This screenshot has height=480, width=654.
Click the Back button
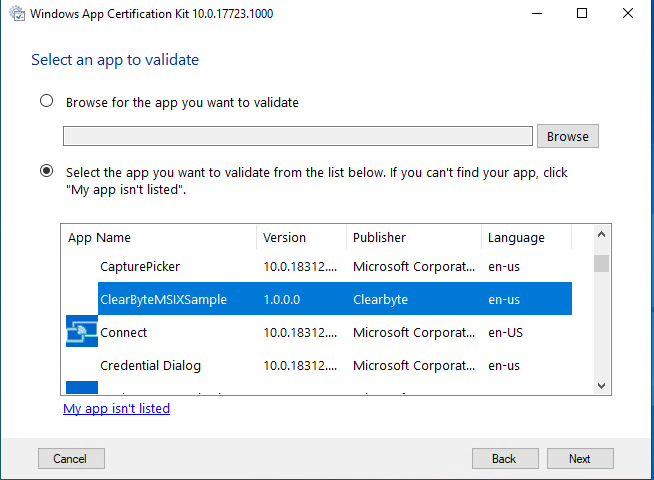[505, 458]
